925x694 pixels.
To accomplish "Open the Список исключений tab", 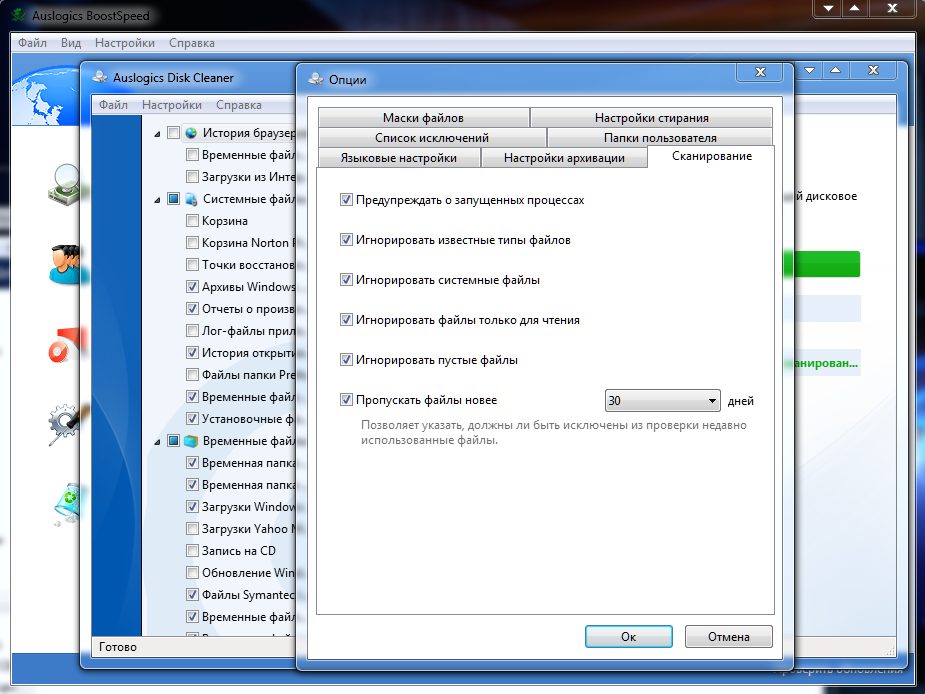I will pos(432,138).
